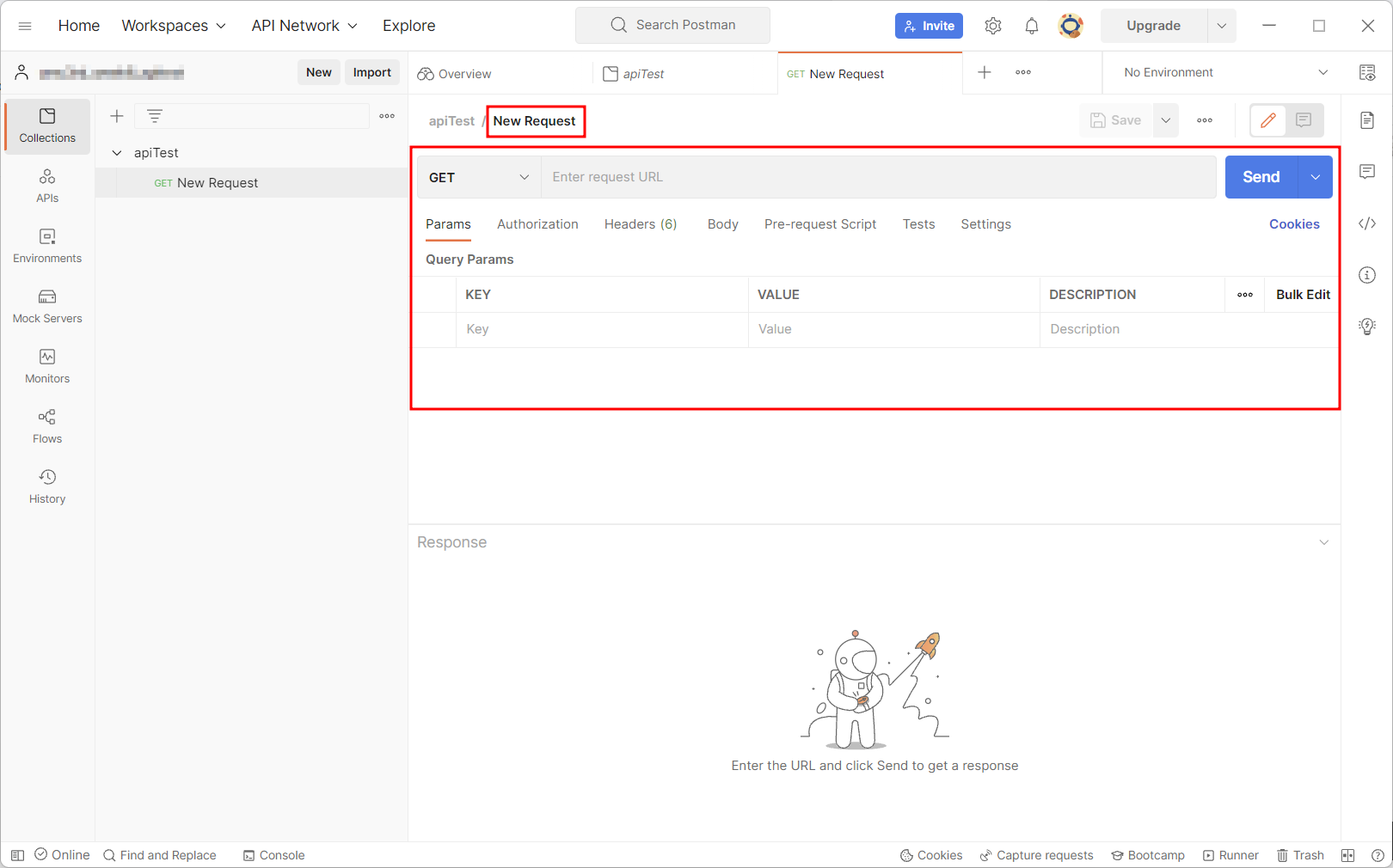Open Upgrade dropdown arrow

pos(1222,26)
